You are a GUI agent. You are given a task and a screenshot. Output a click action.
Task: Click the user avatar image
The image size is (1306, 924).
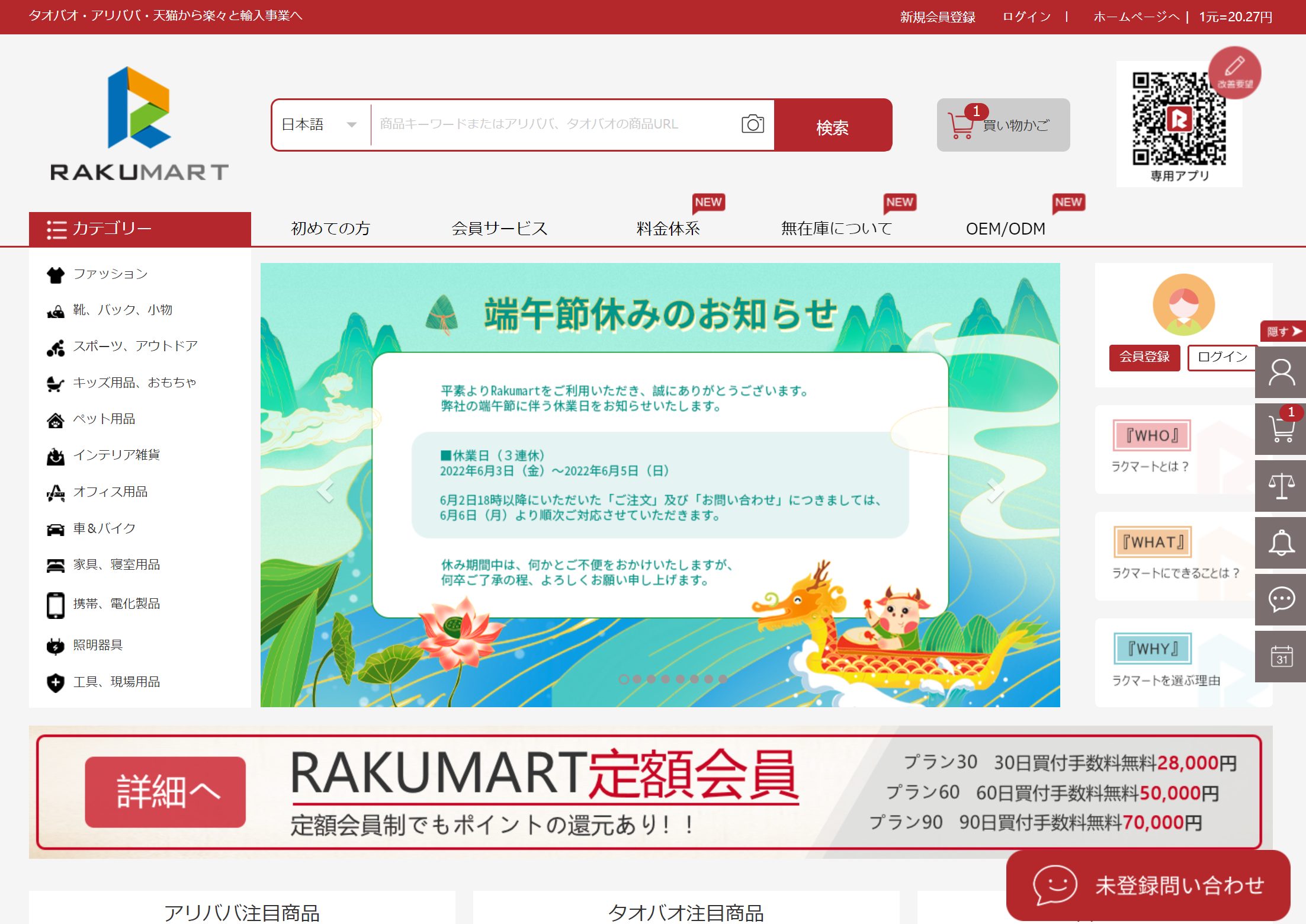coord(1183,304)
